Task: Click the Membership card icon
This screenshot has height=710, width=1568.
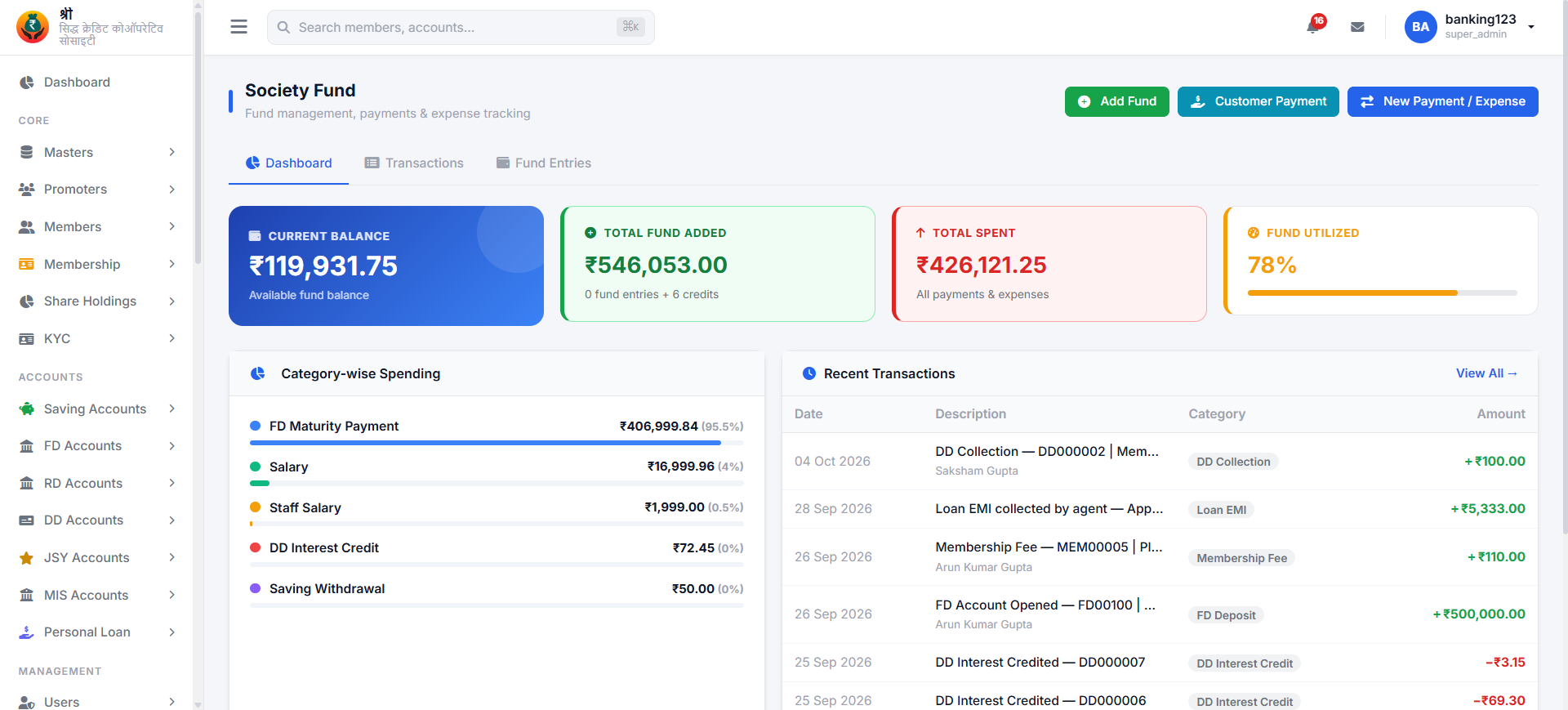Action: [x=27, y=265]
